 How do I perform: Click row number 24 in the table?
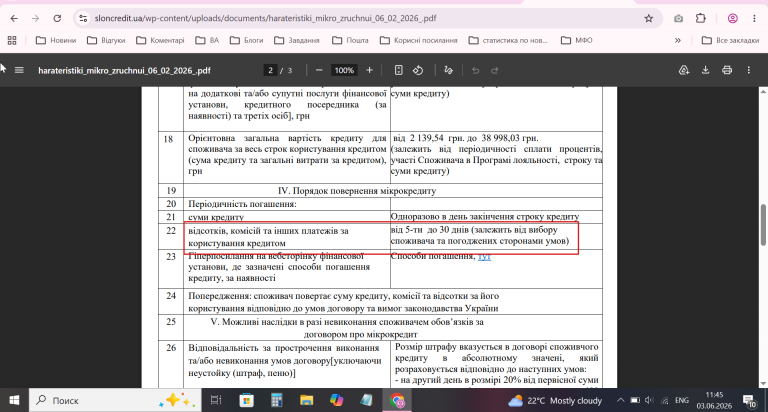click(170, 296)
